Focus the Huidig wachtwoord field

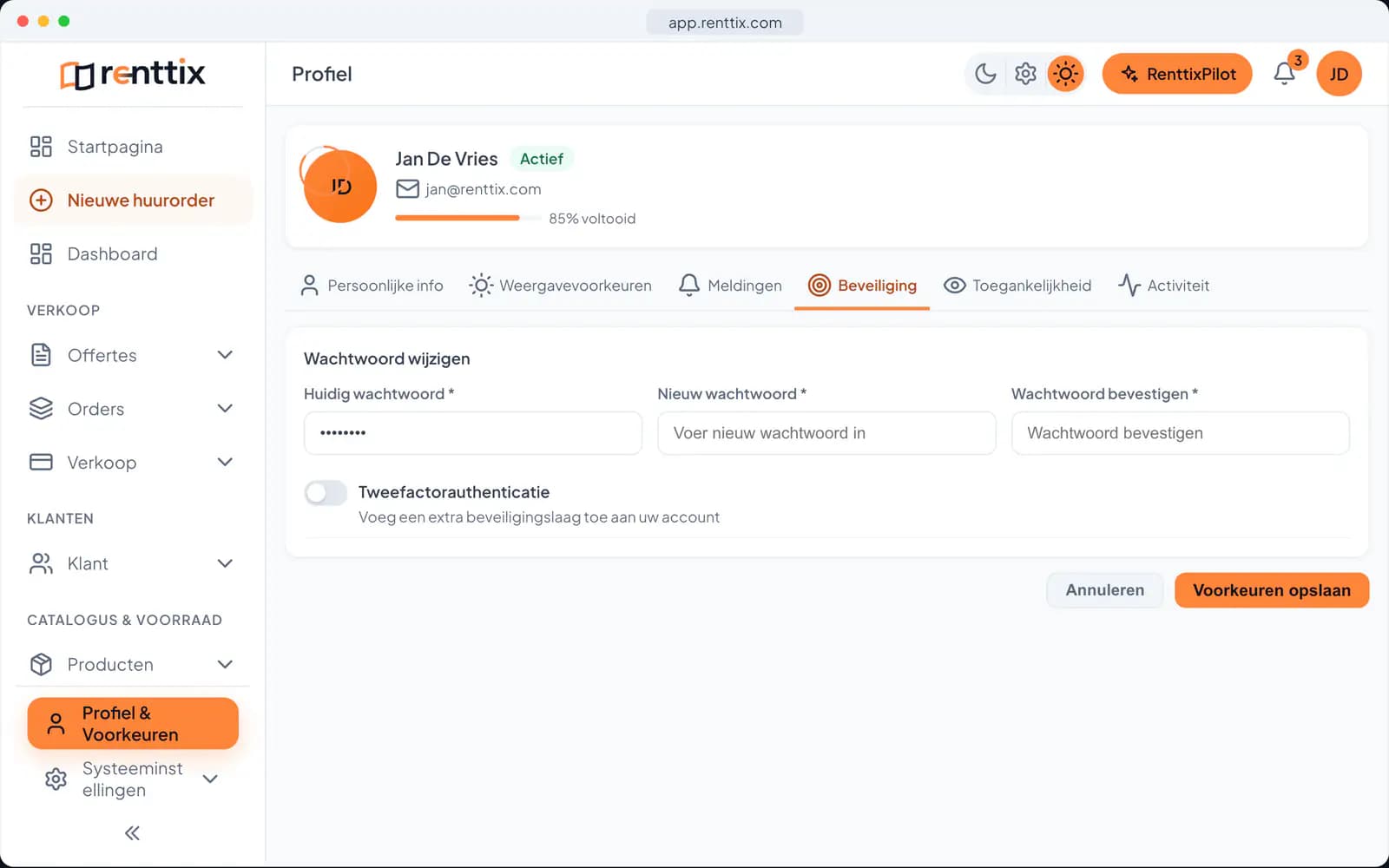473,433
